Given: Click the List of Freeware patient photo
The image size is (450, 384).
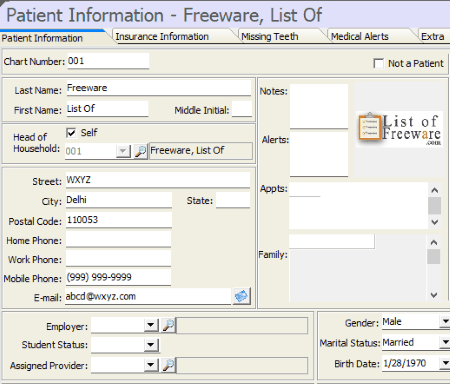Looking at the screenshot, I should pyautogui.click(x=400, y=129).
